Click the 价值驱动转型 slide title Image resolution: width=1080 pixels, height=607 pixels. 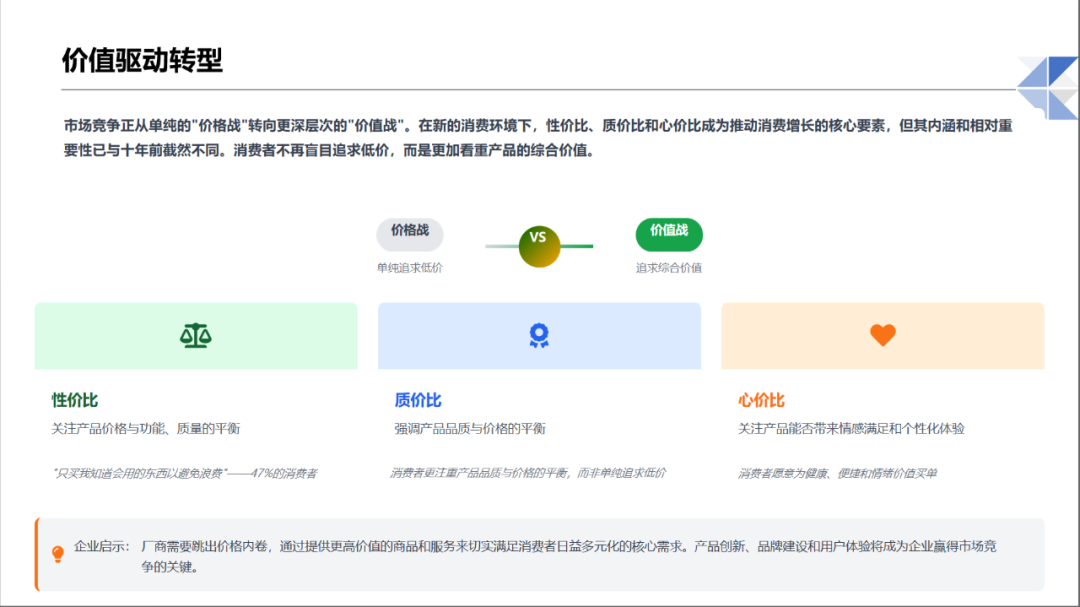coord(142,61)
